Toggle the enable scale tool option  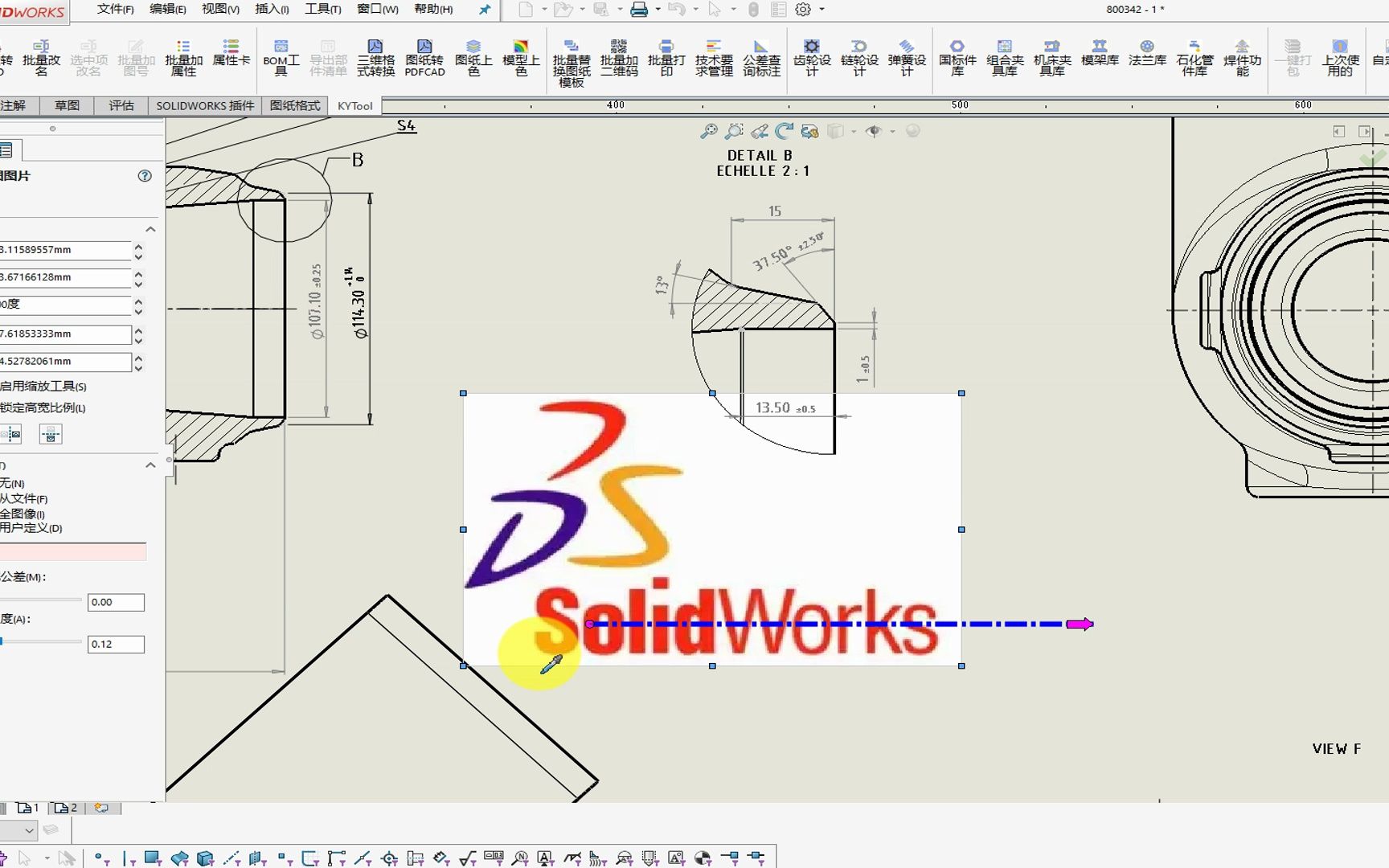click(x=43, y=386)
